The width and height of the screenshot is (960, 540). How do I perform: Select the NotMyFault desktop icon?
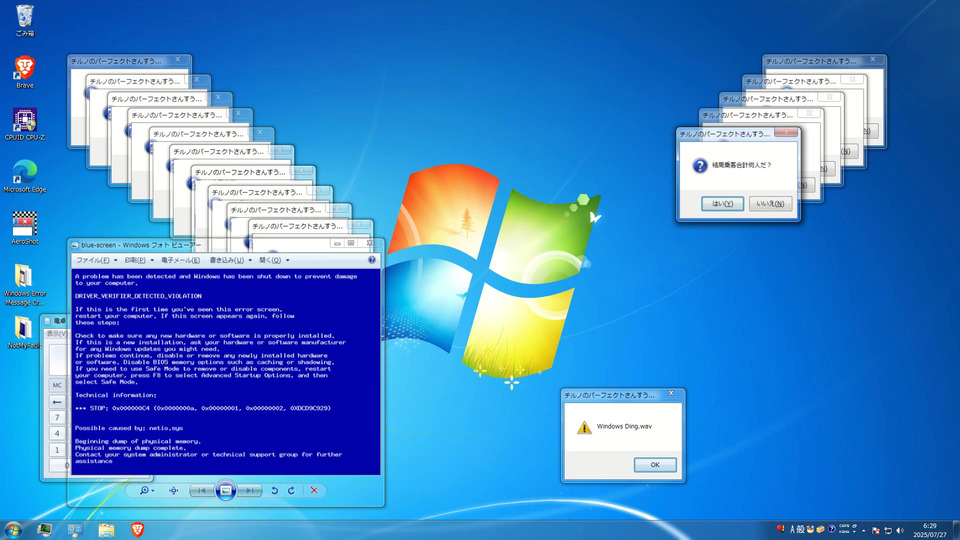click(x=23, y=332)
